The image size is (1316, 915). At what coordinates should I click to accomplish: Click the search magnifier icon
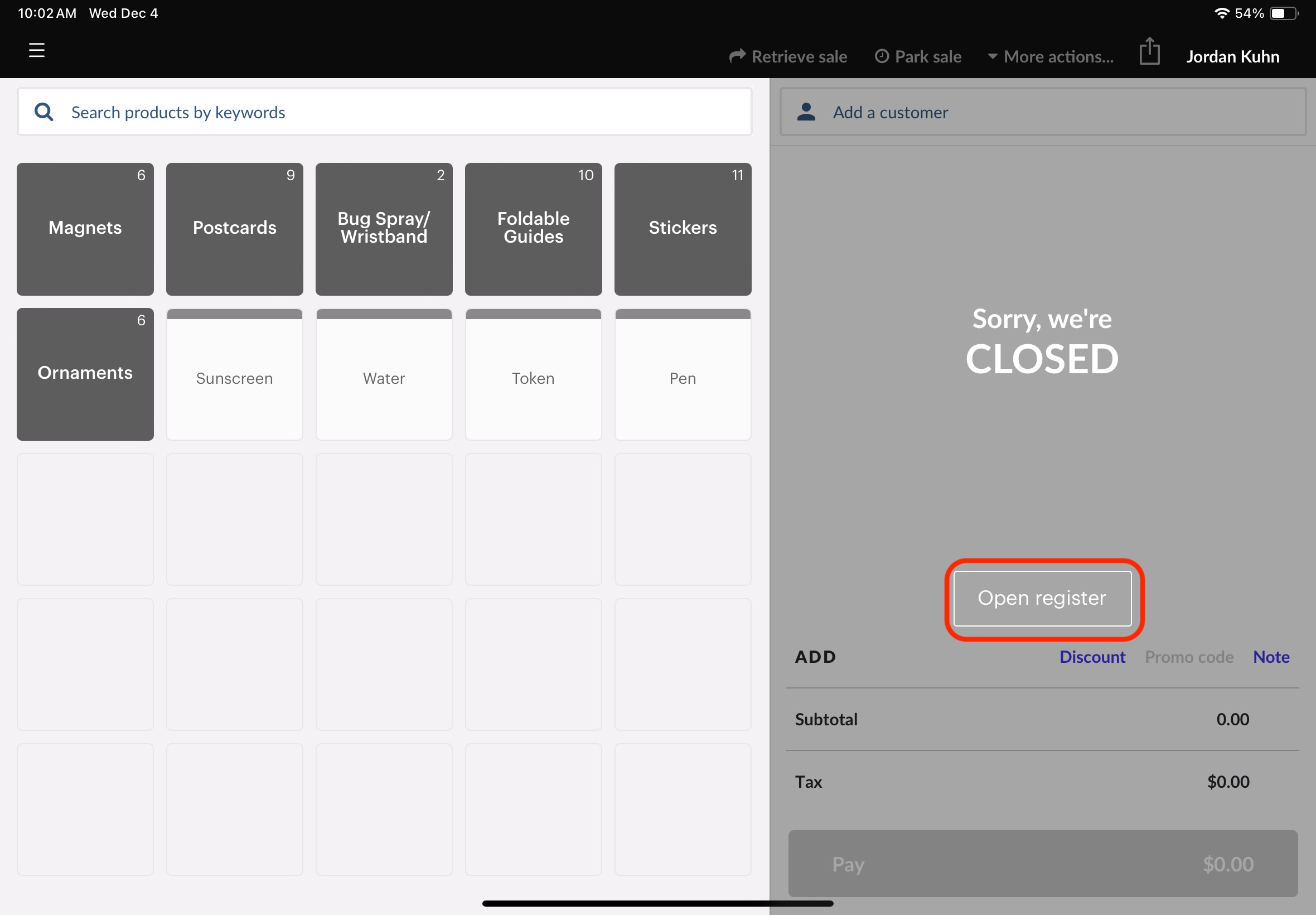coord(44,112)
